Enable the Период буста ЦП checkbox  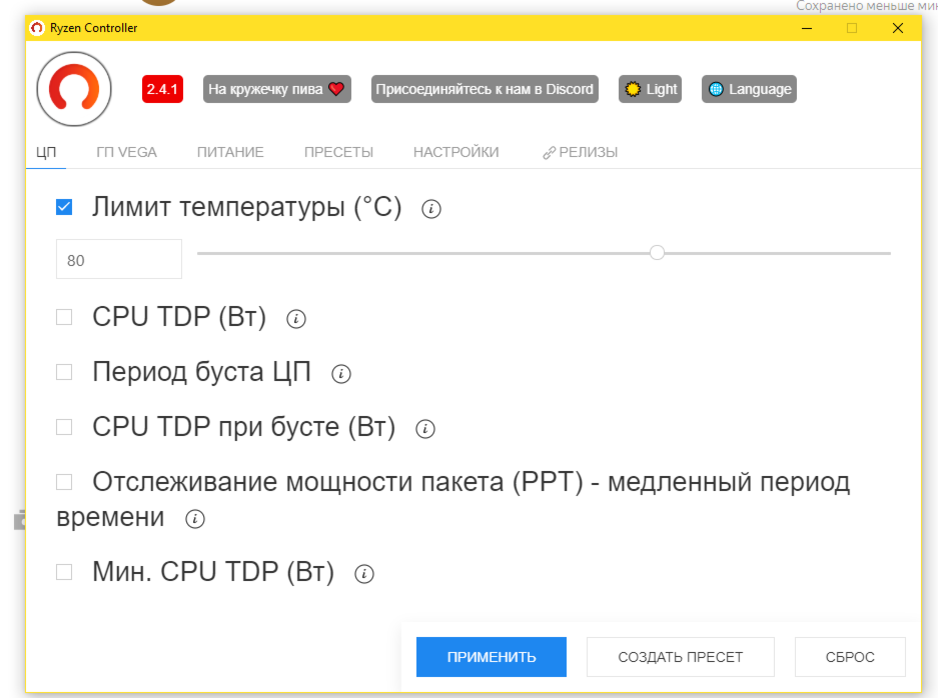click(x=64, y=372)
